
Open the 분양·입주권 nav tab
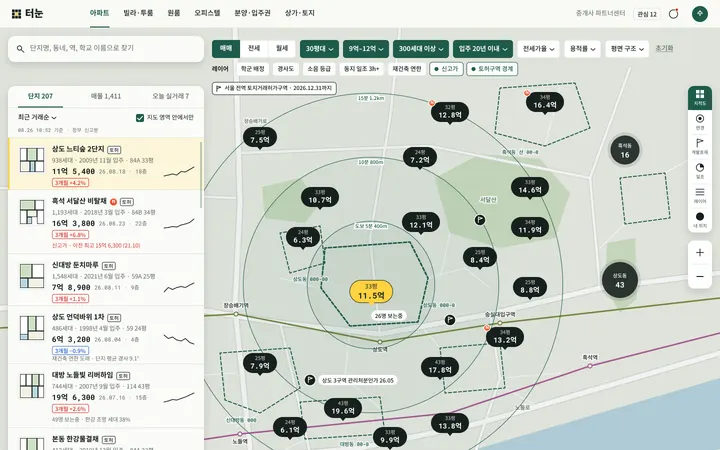pyautogui.click(x=253, y=13)
